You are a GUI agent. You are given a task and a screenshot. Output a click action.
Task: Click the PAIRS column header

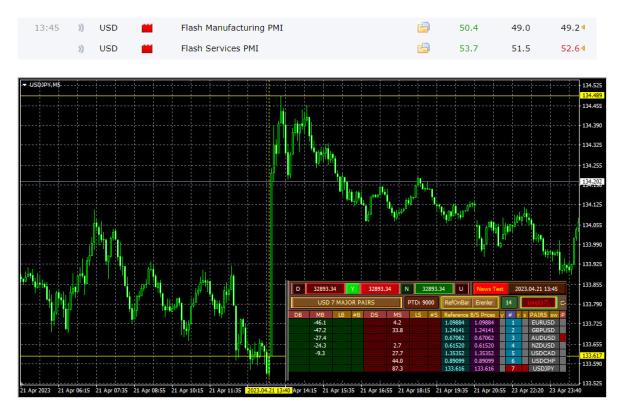pyautogui.click(x=539, y=315)
